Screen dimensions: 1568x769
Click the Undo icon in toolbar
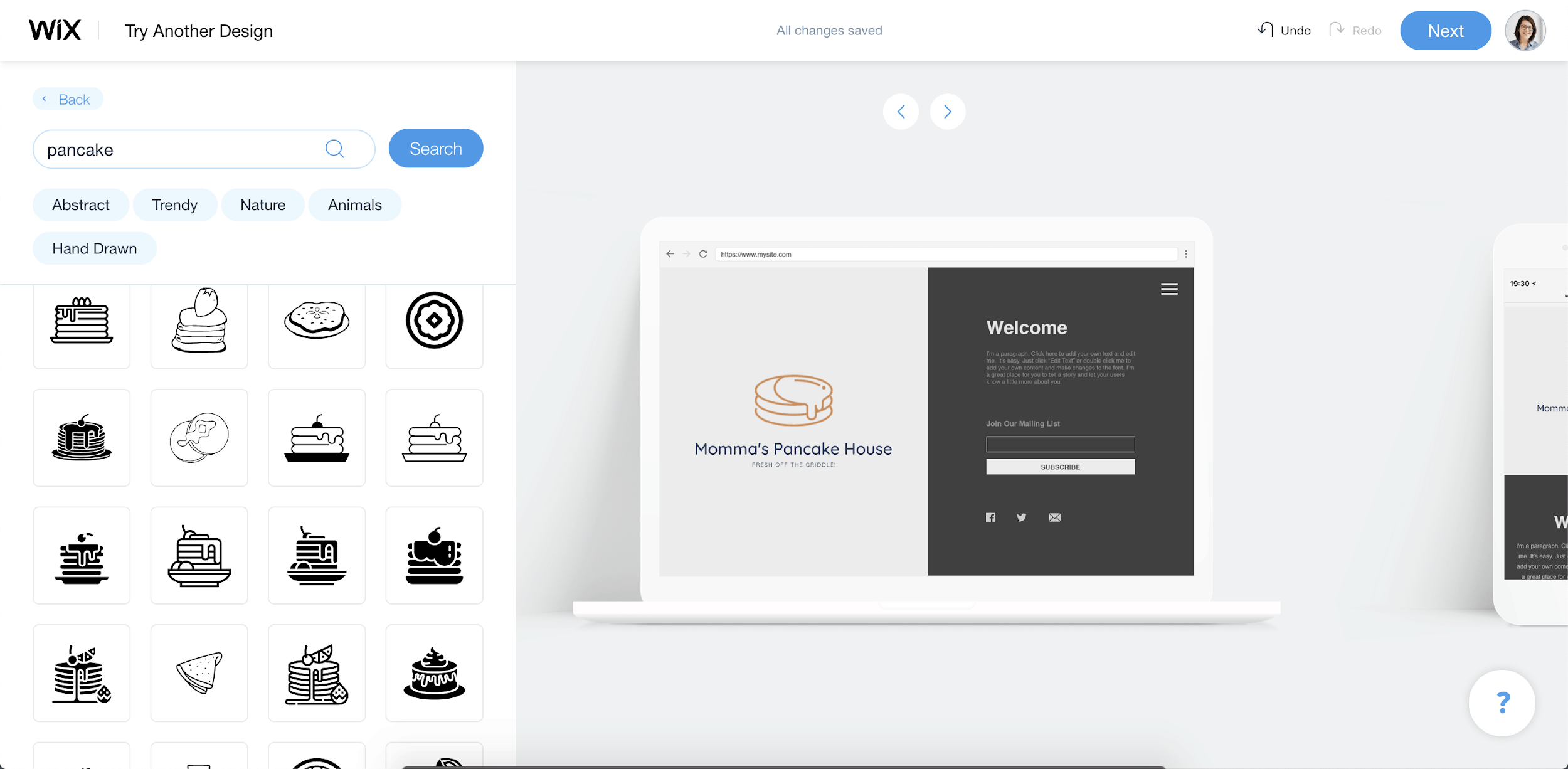coord(1267,30)
